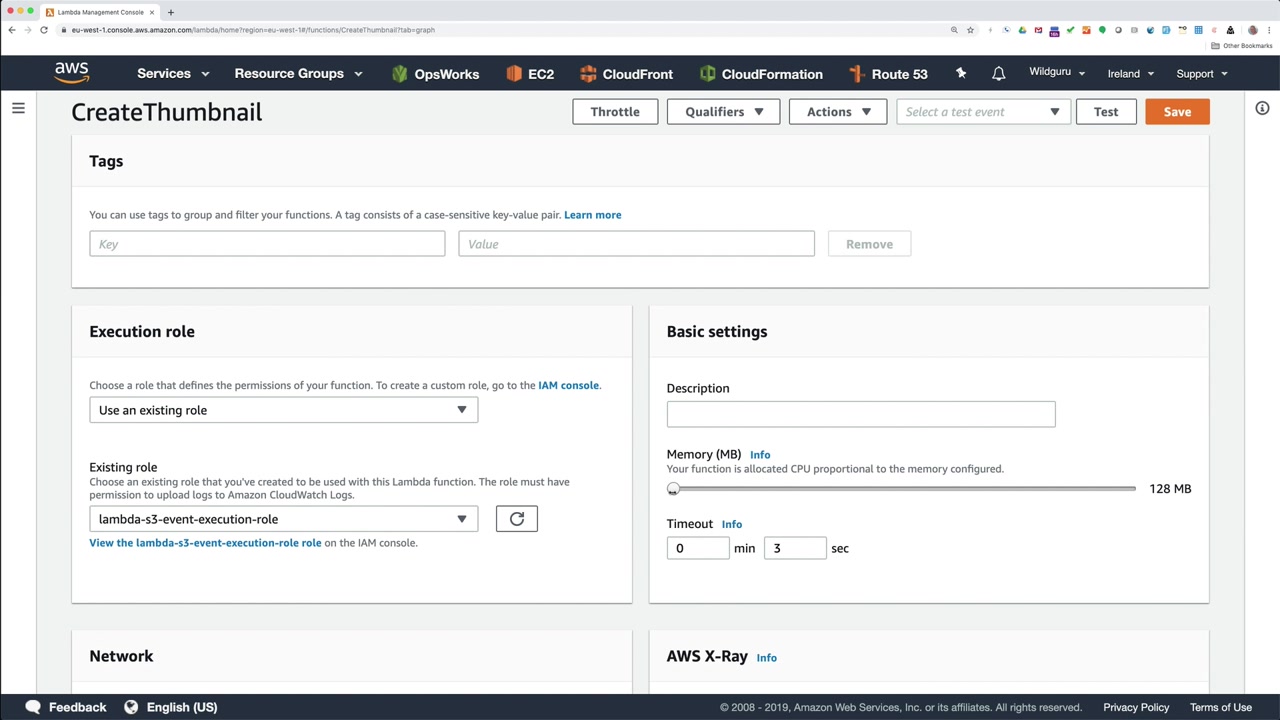Image resolution: width=1280 pixels, height=720 pixels.
Task: Open the Select a test event dropdown
Action: pyautogui.click(x=983, y=112)
